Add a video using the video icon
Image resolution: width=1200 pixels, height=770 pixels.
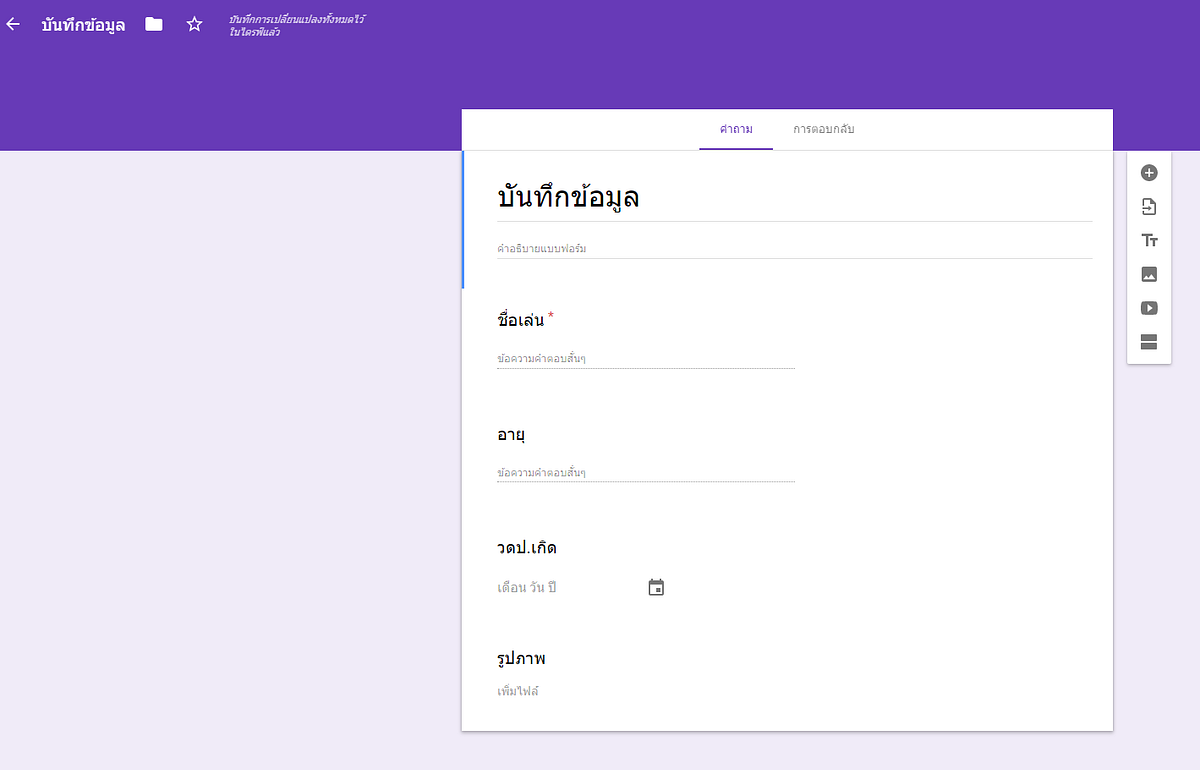[1148, 308]
